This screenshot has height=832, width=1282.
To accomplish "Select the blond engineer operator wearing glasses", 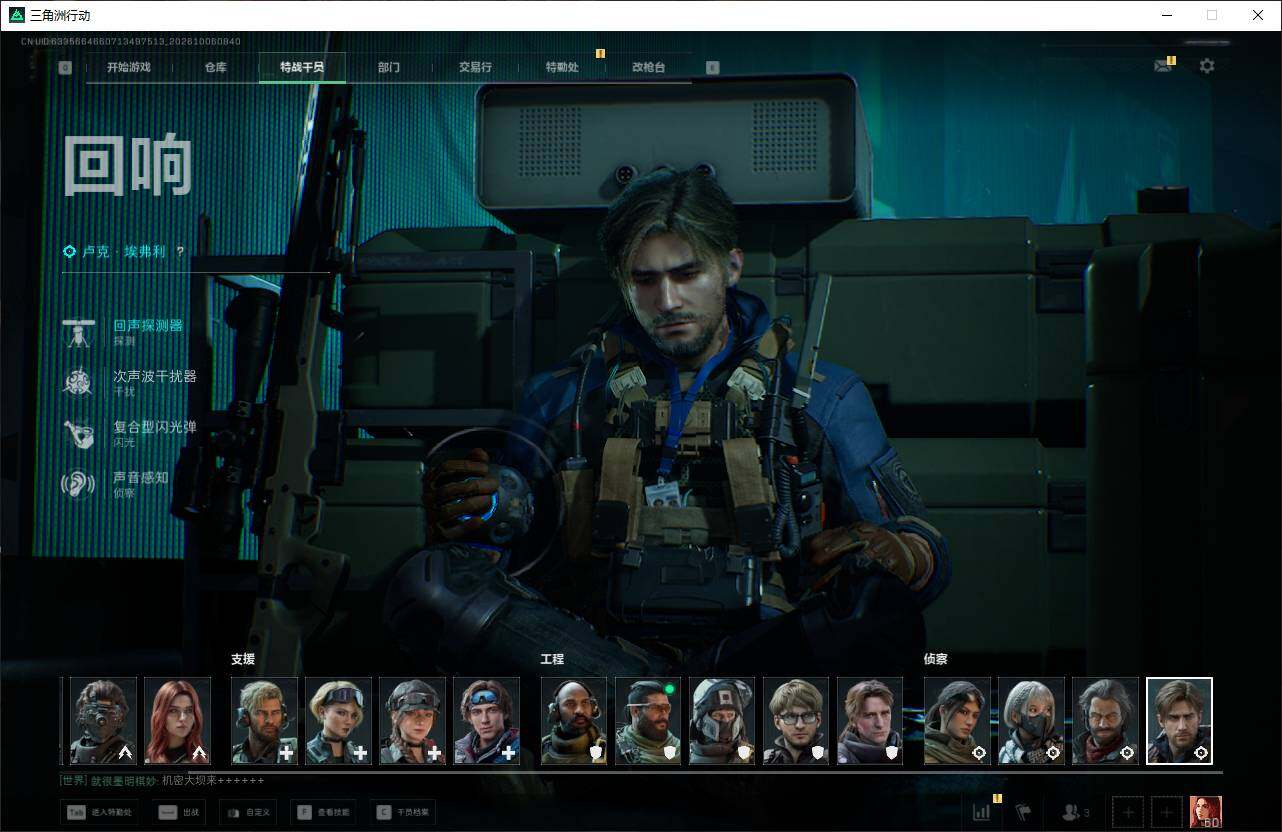I will point(796,721).
